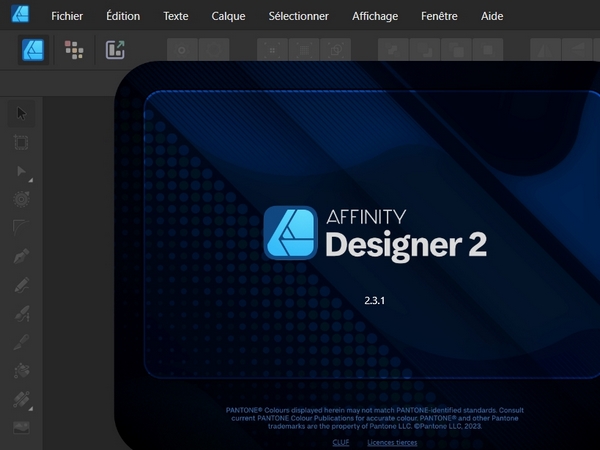The image size is (600, 450).
Task: Open the Calque menu
Action: 228,16
